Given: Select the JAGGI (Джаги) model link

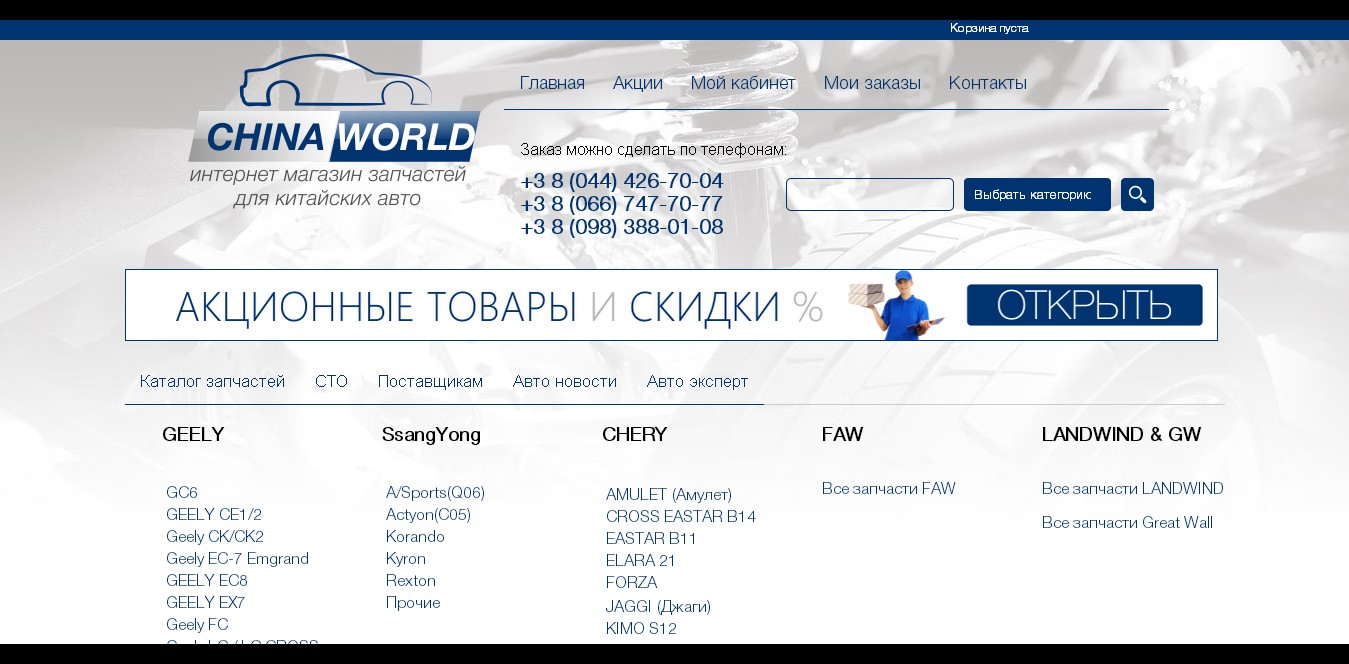Looking at the screenshot, I should coord(658,607).
